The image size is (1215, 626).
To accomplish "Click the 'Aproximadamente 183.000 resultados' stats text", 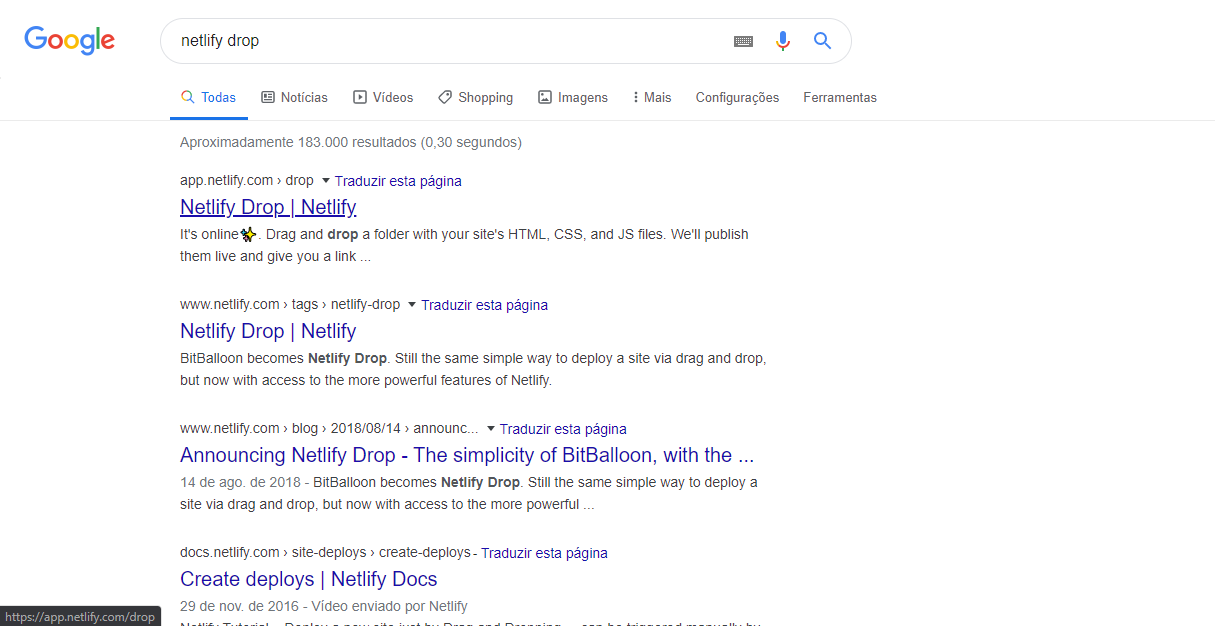I will pos(350,142).
